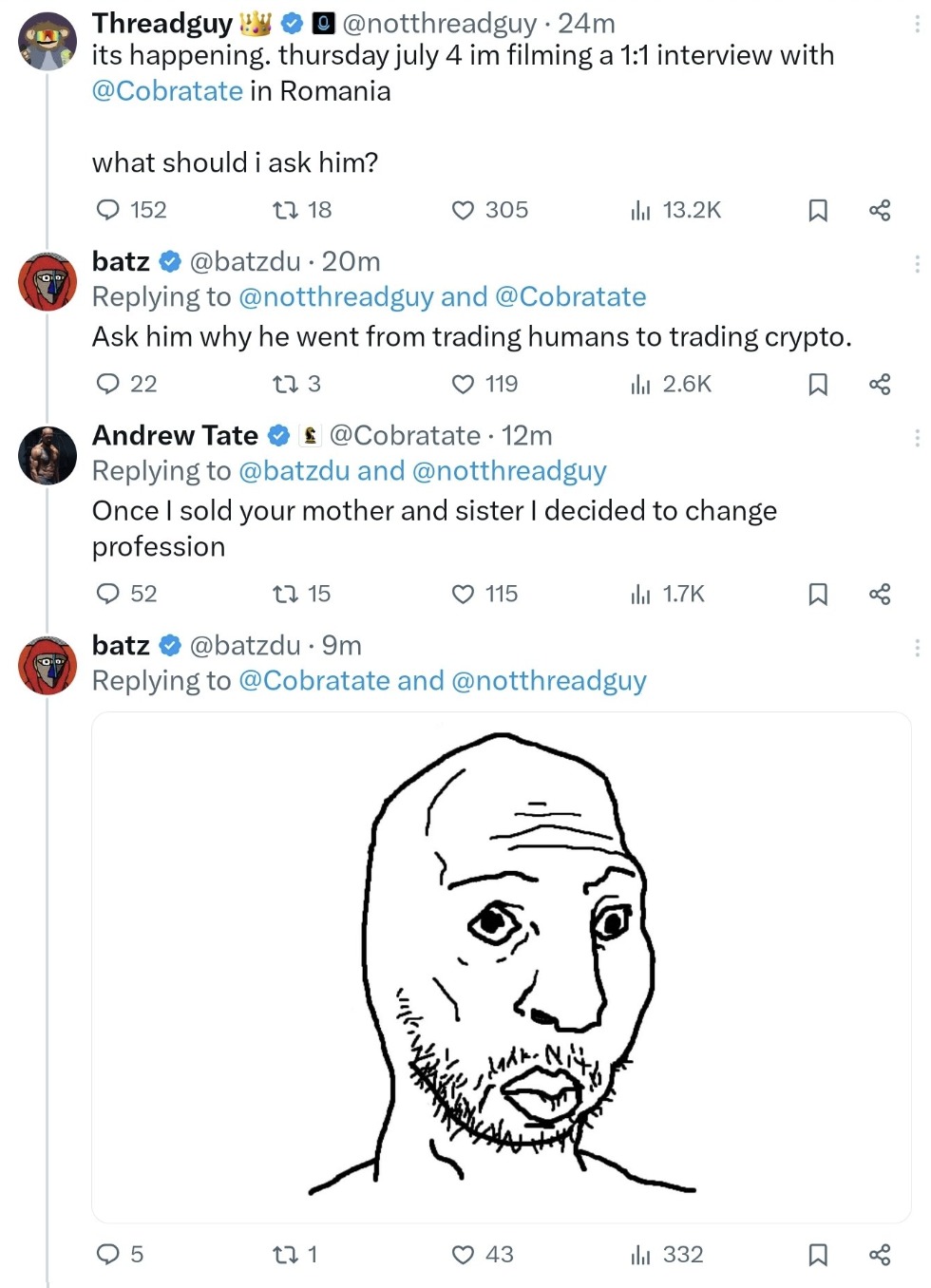Open Threadguy's profile avatar

coord(47,42)
